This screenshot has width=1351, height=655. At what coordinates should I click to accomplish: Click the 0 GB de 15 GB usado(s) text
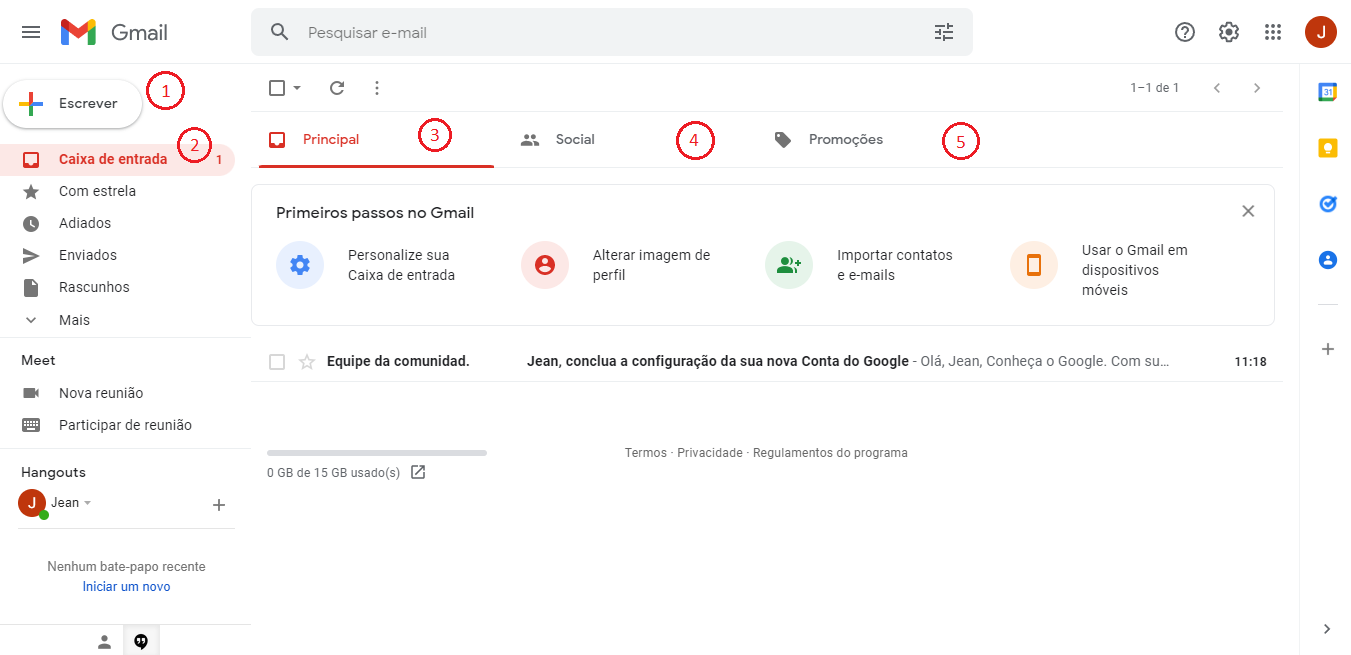point(333,472)
